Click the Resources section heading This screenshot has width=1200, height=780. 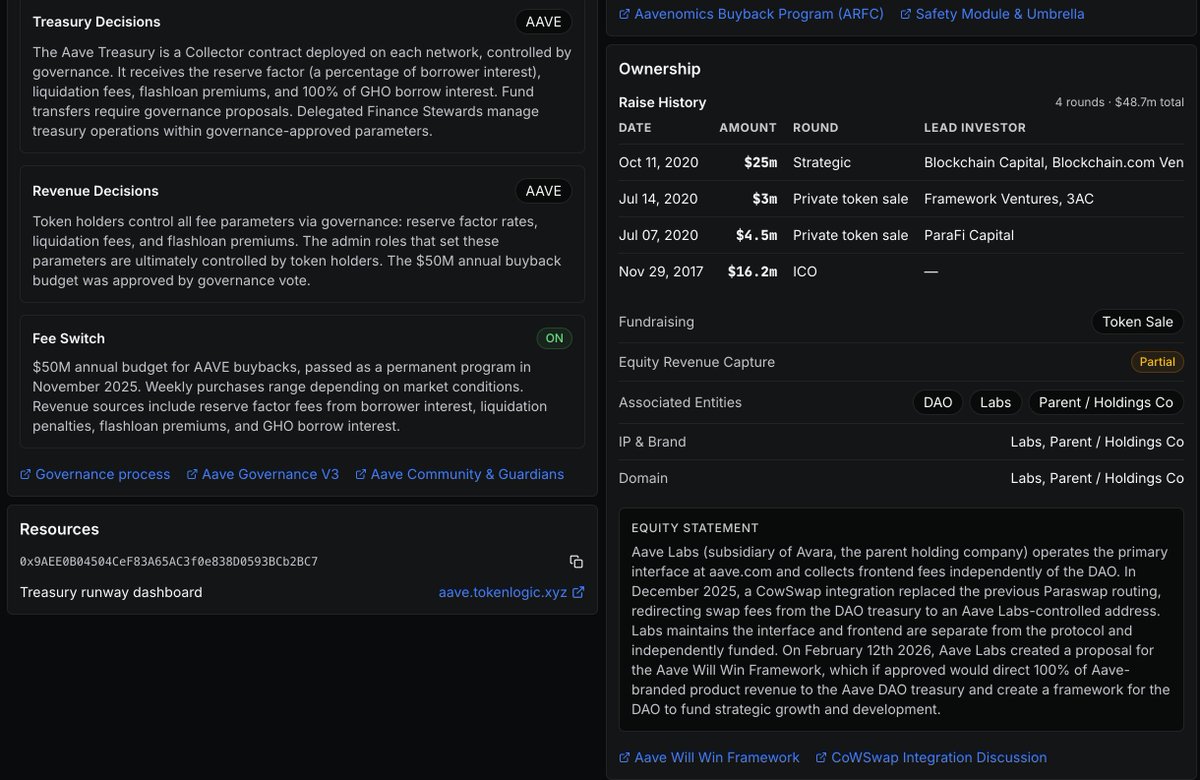[59, 529]
